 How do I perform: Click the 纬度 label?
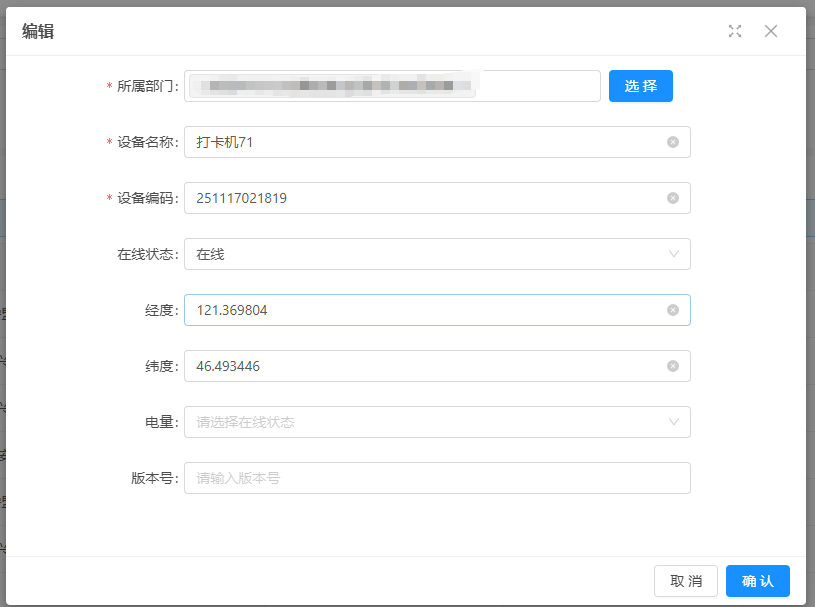click(162, 366)
